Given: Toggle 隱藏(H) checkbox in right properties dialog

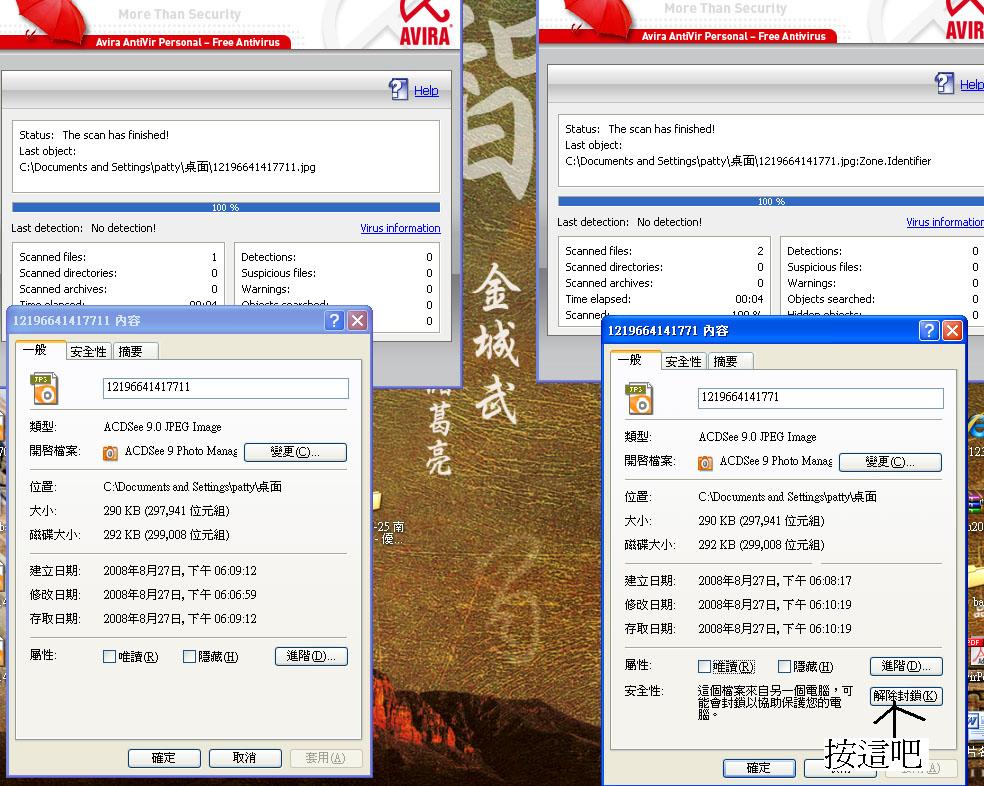Looking at the screenshot, I should (x=784, y=667).
